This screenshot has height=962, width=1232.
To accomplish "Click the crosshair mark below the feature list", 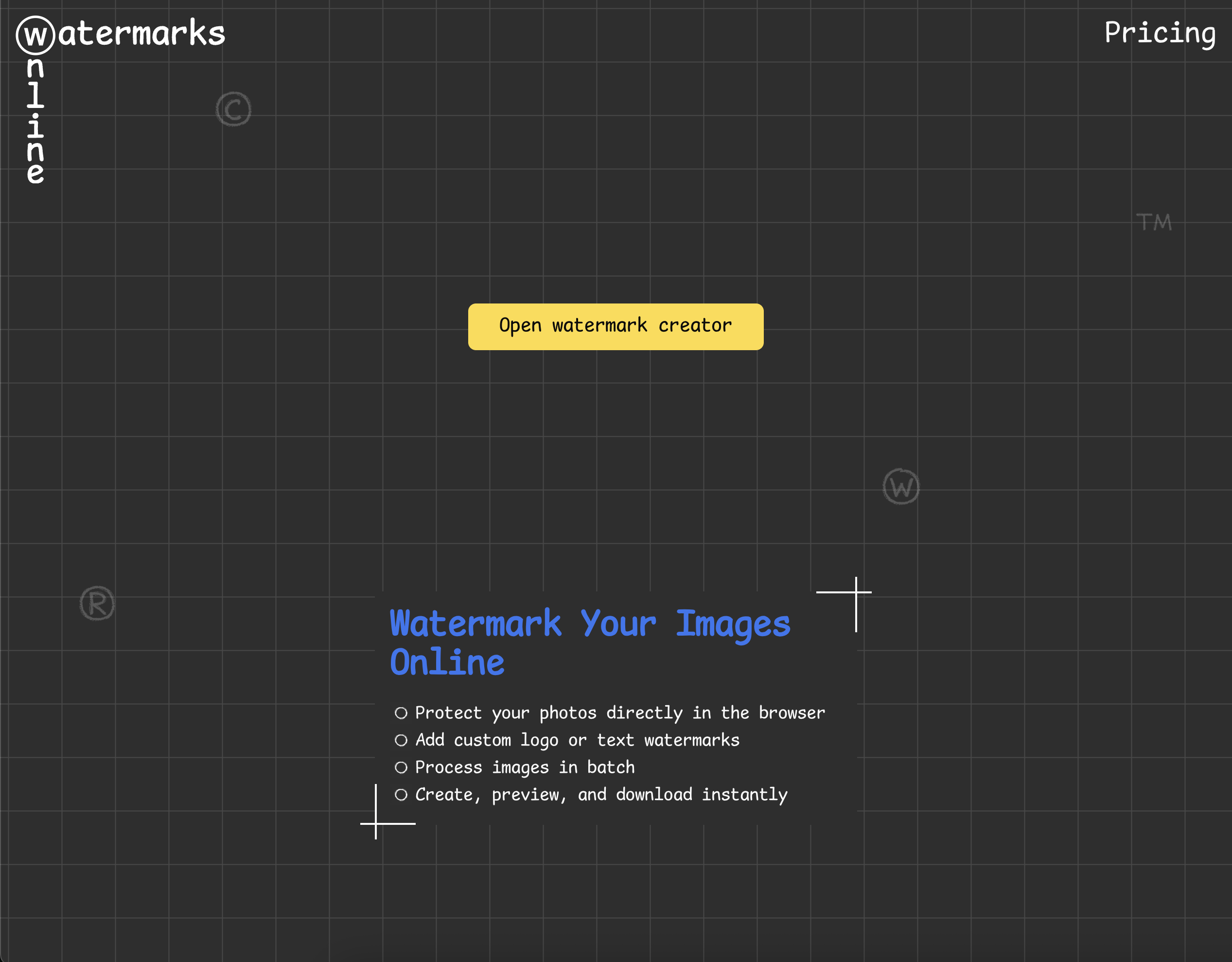I will pyautogui.click(x=376, y=823).
